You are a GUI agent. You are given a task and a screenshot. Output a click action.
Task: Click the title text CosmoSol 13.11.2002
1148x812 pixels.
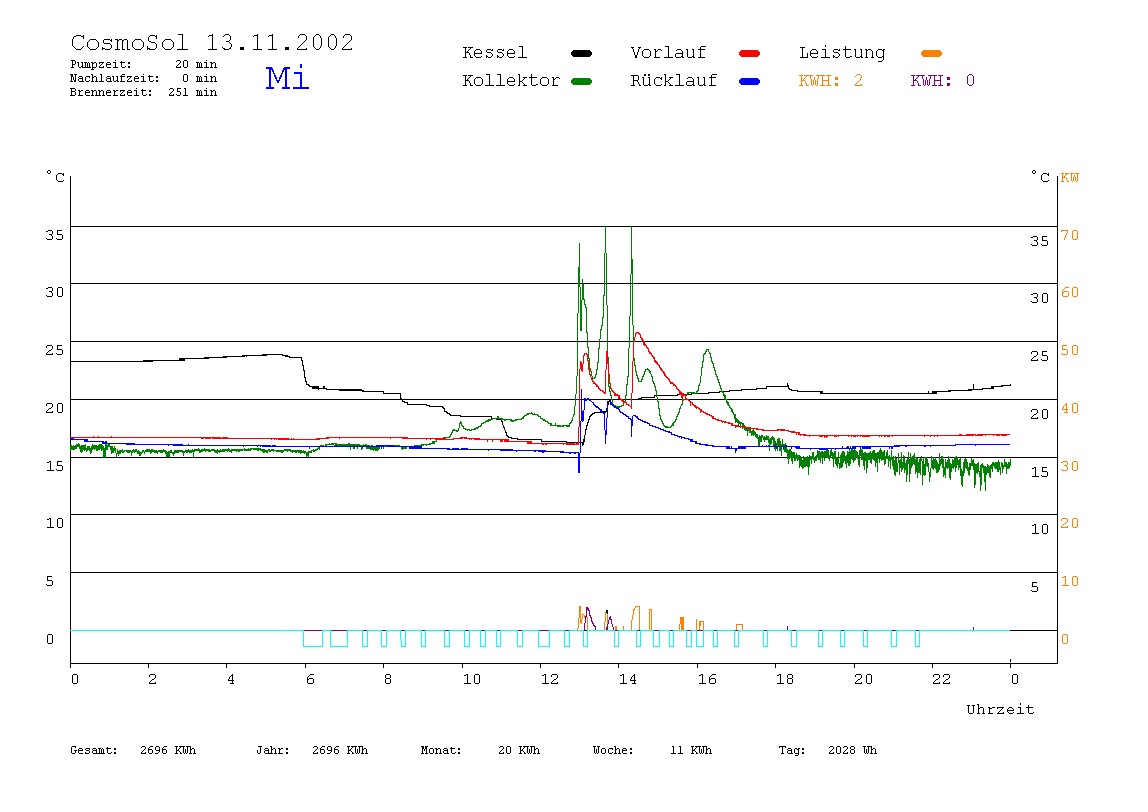pos(212,42)
